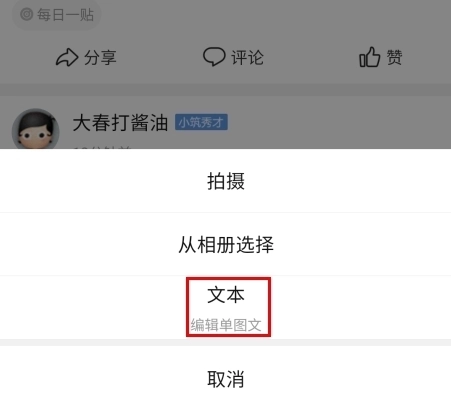Image resolution: width=451 pixels, height=406 pixels.
Task: Tap the dimmed divider below 分享 row
Action: [x=225, y=89]
